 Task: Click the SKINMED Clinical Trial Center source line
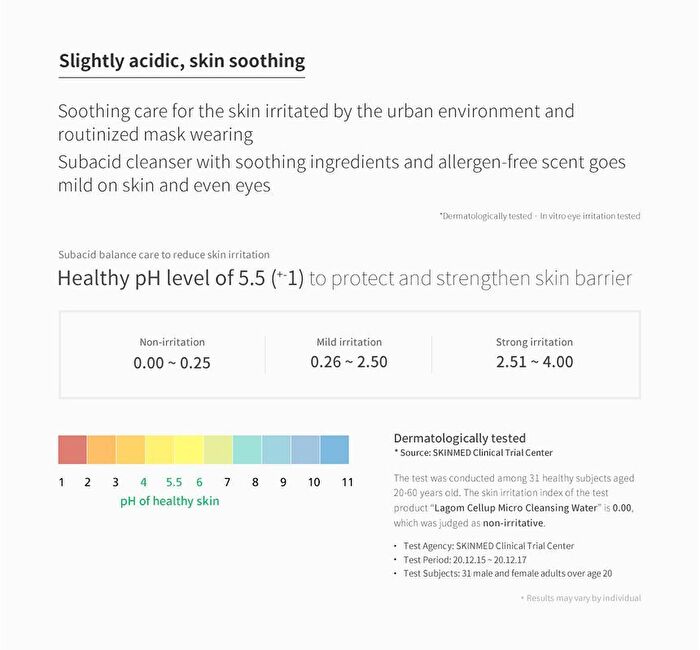pyautogui.click(x=473, y=453)
